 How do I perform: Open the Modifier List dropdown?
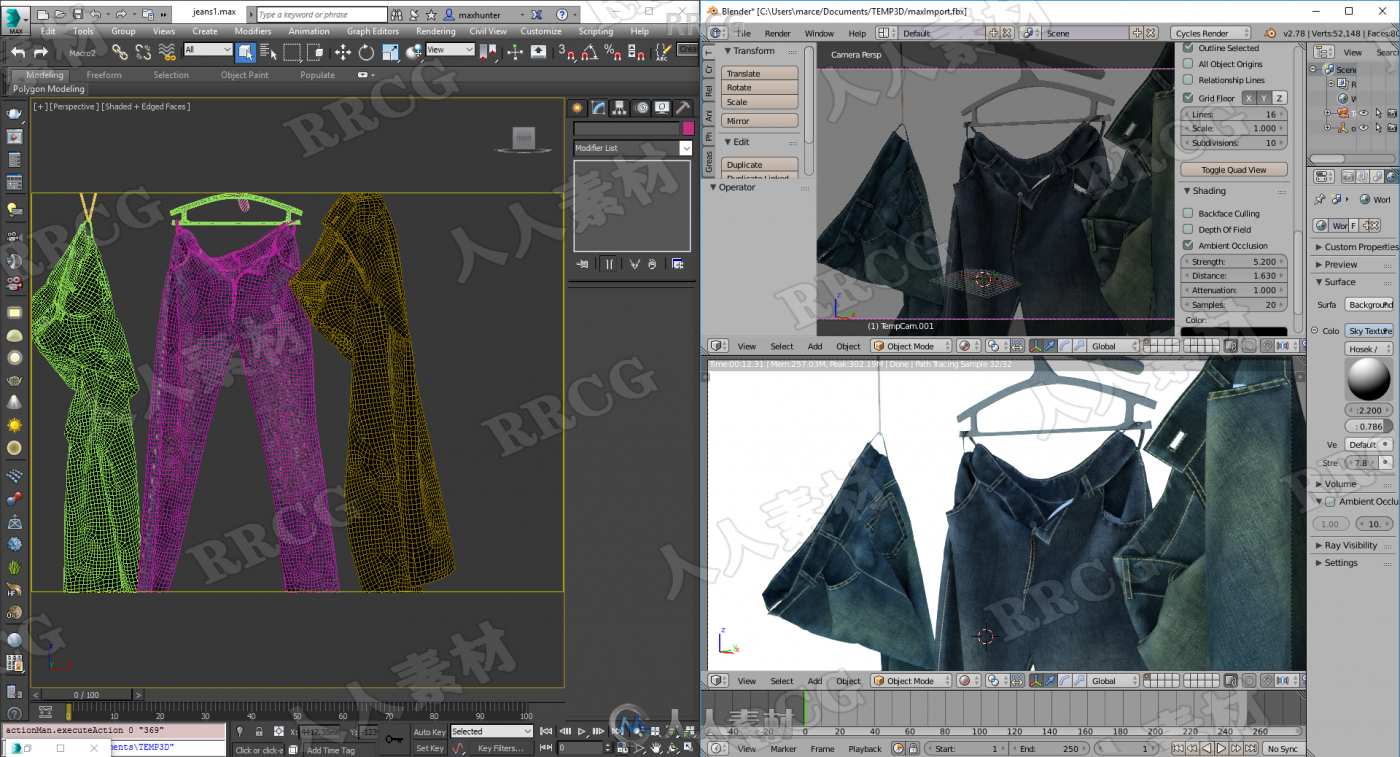(633, 148)
